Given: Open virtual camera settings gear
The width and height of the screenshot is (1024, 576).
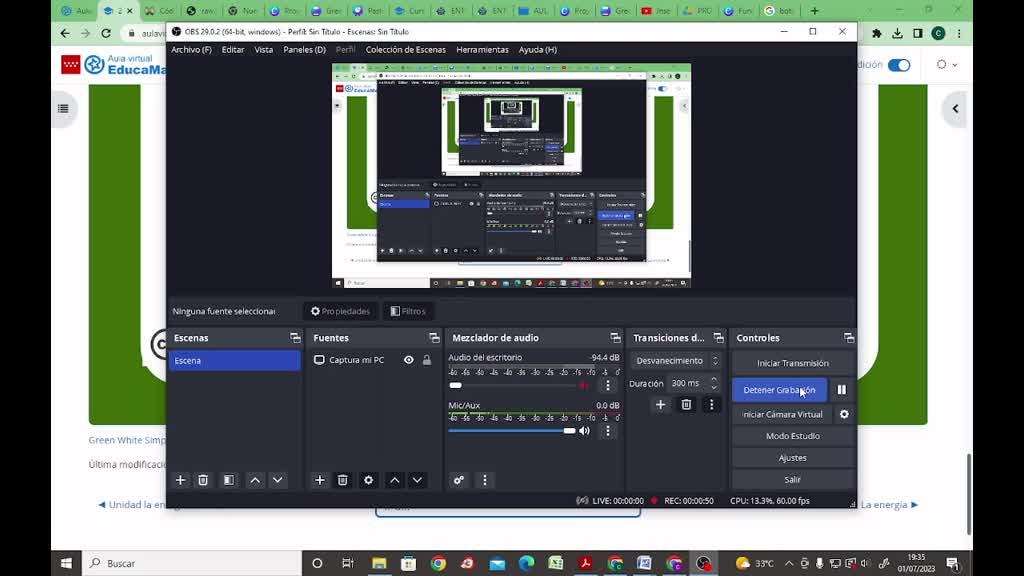Looking at the screenshot, I should [x=844, y=414].
